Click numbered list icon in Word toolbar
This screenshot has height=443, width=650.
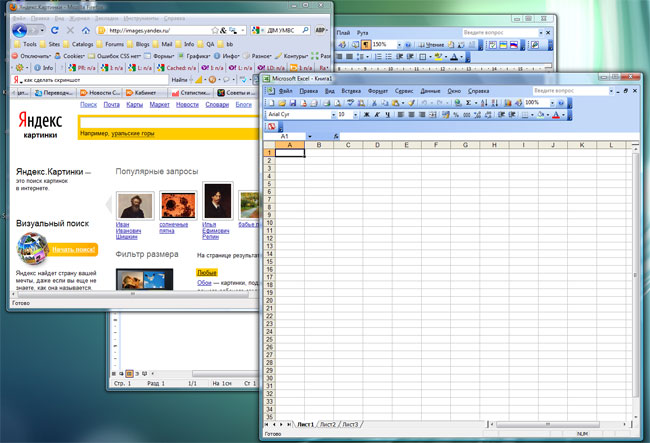(378, 57)
